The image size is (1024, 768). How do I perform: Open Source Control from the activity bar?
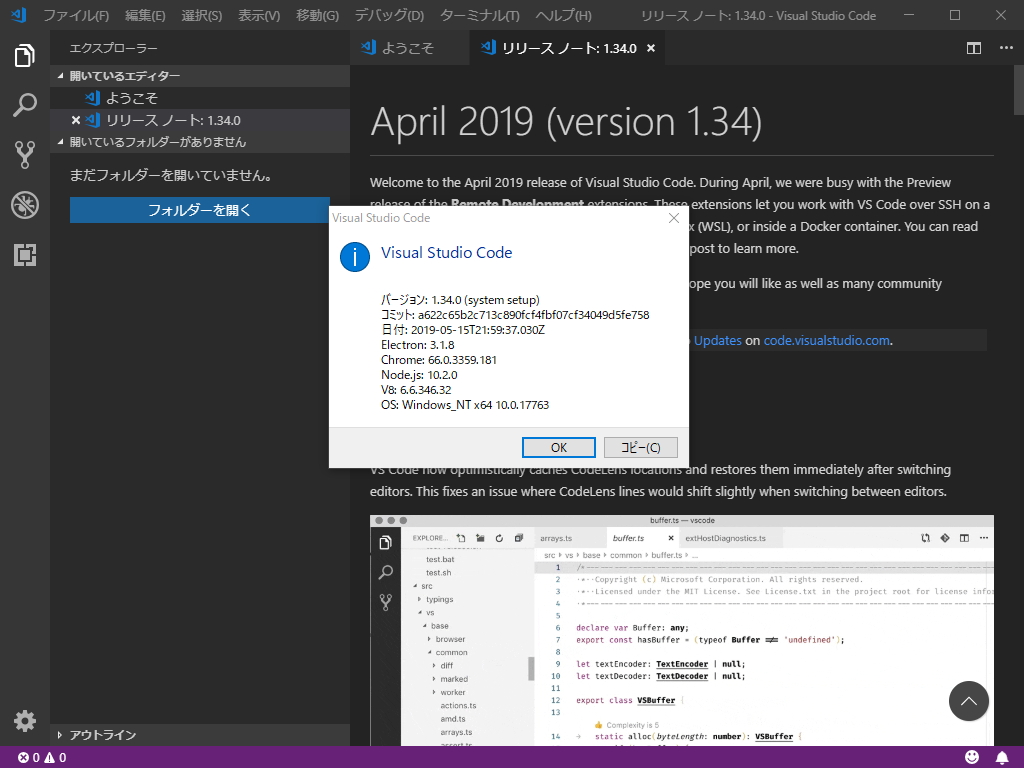tap(24, 155)
